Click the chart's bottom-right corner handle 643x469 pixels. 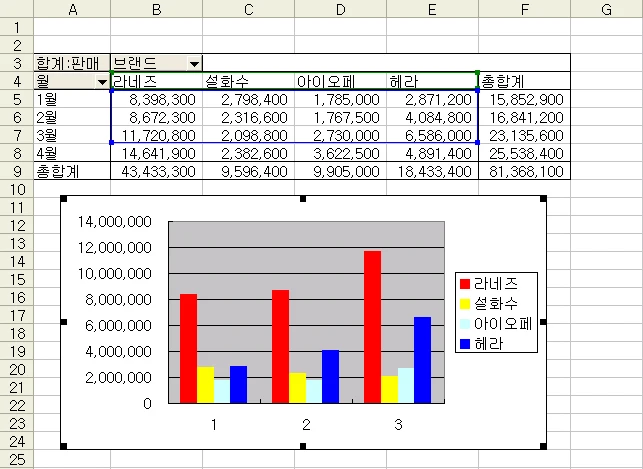click(x=543, y=446)
